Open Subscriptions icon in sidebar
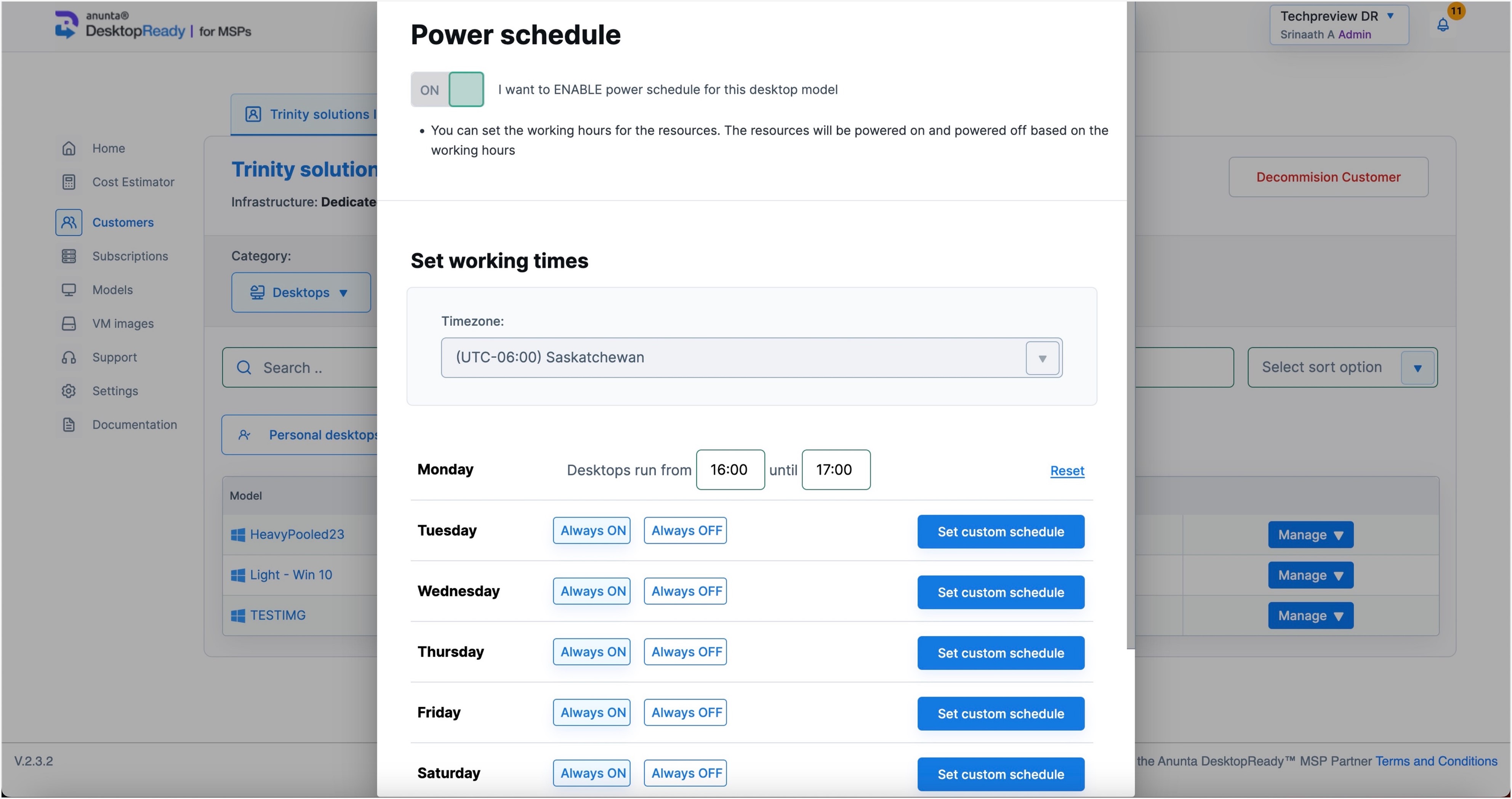 69,256
